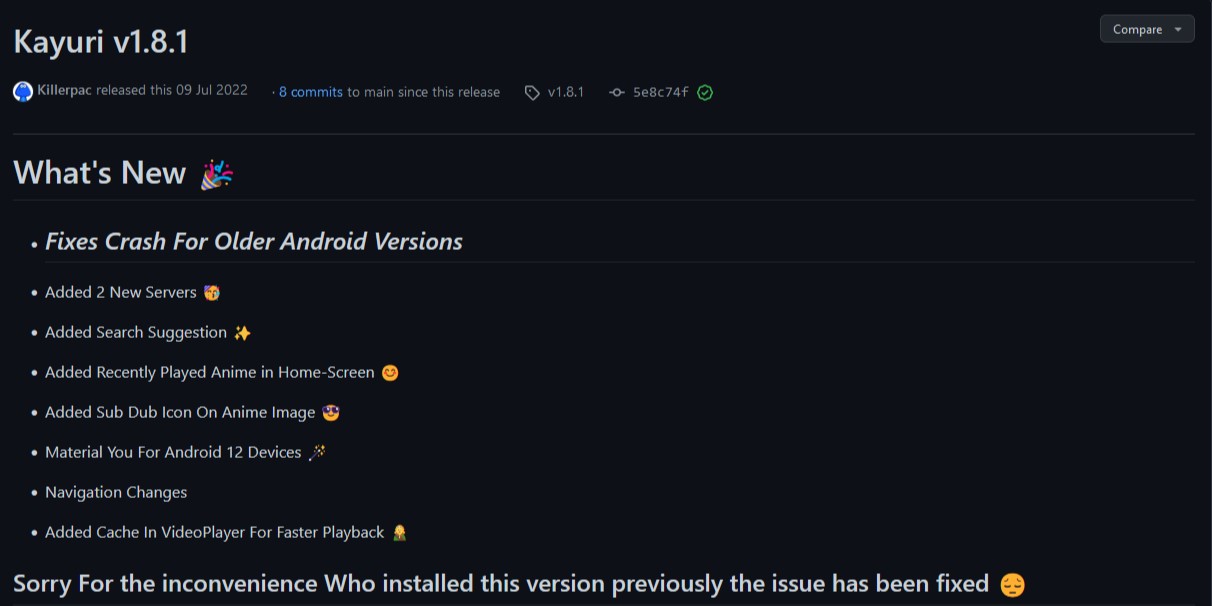Click the tag icon beside v1.8.1

pyautogui.click(x=532, y=92)
